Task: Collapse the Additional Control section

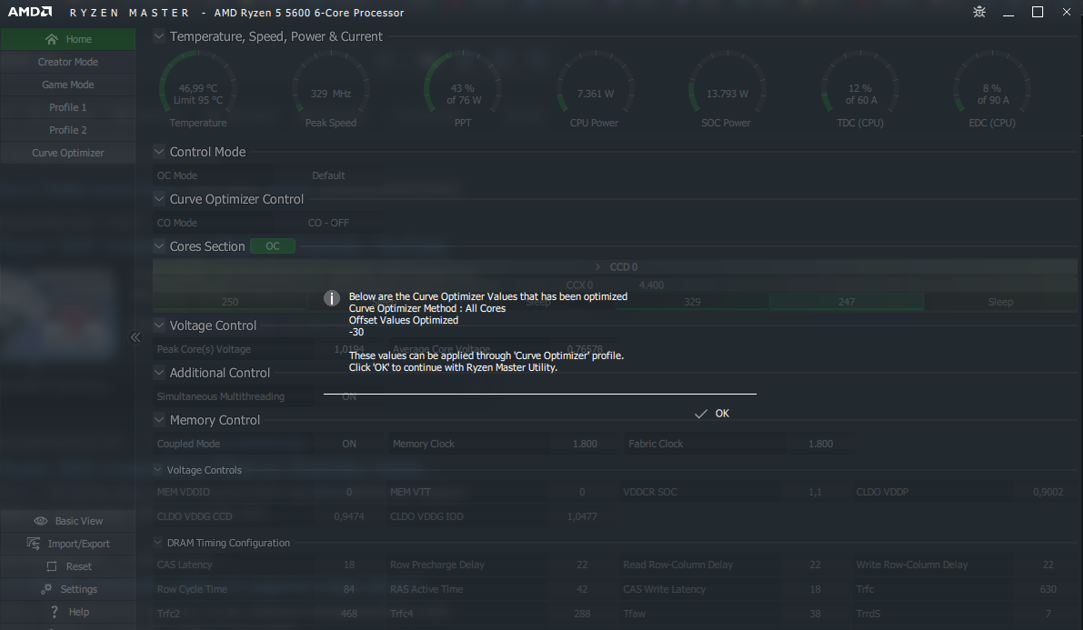Action: pos(159,372)
